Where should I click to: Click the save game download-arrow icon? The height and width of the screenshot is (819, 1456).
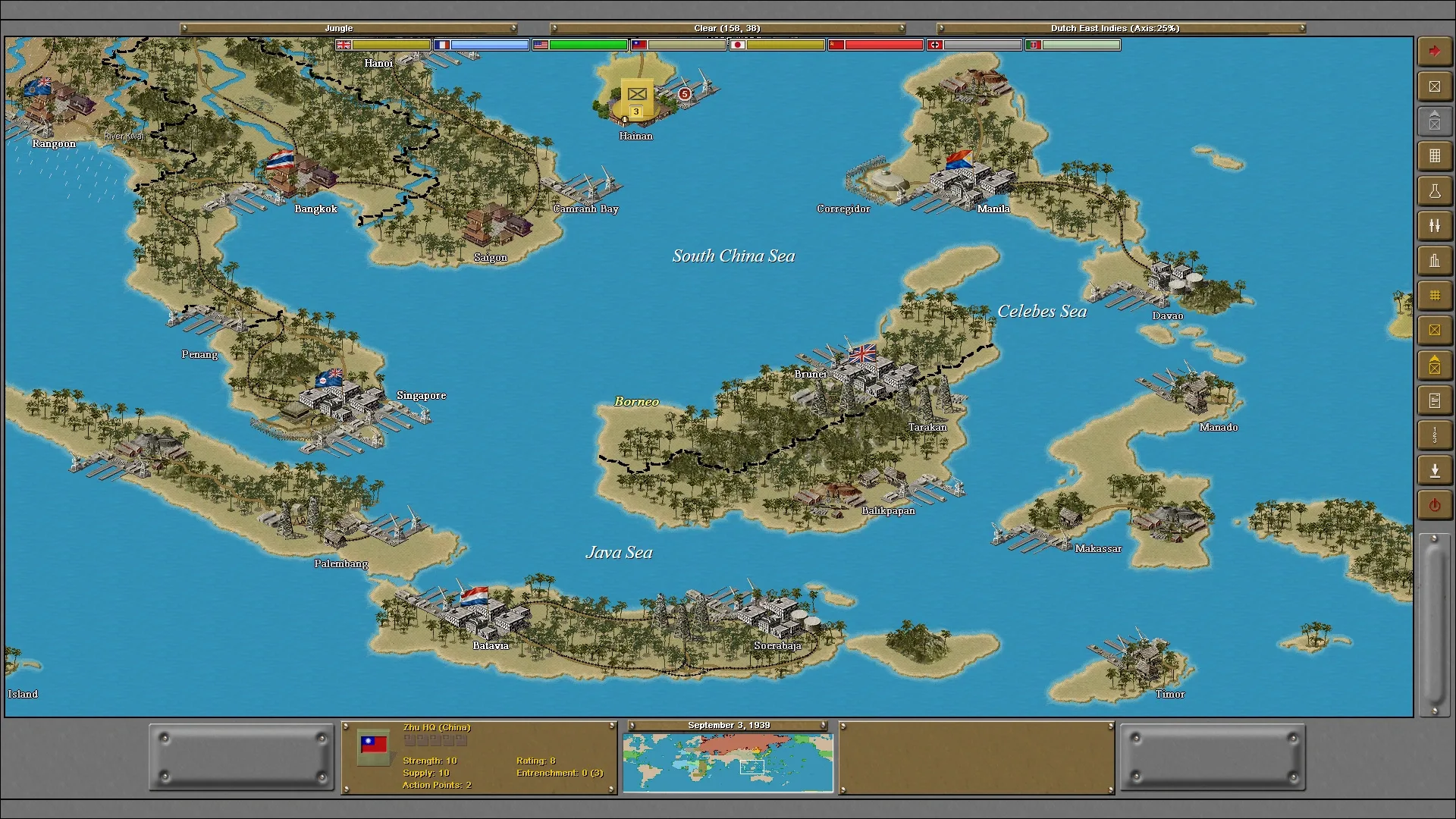(1434, 471)
